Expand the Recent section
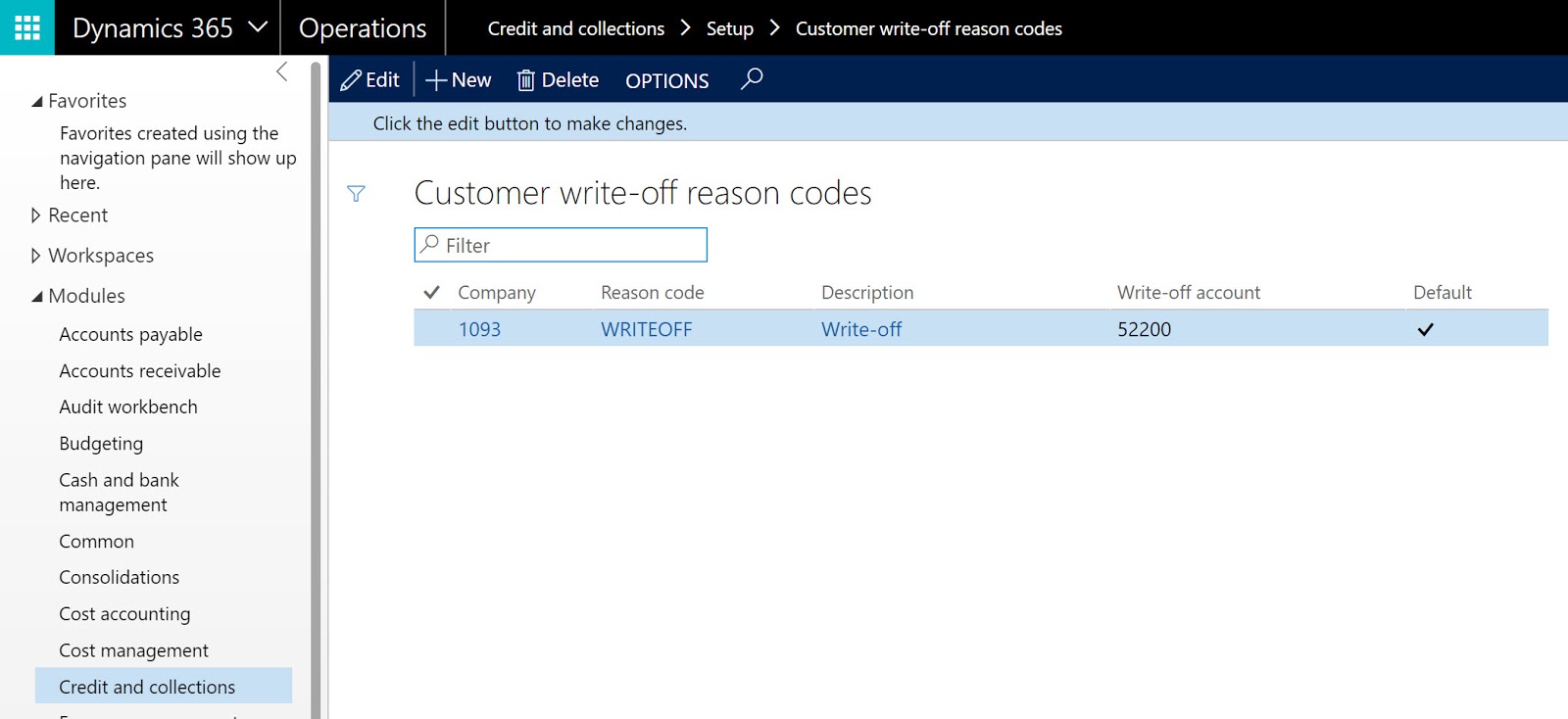 [x=36, y=216]
